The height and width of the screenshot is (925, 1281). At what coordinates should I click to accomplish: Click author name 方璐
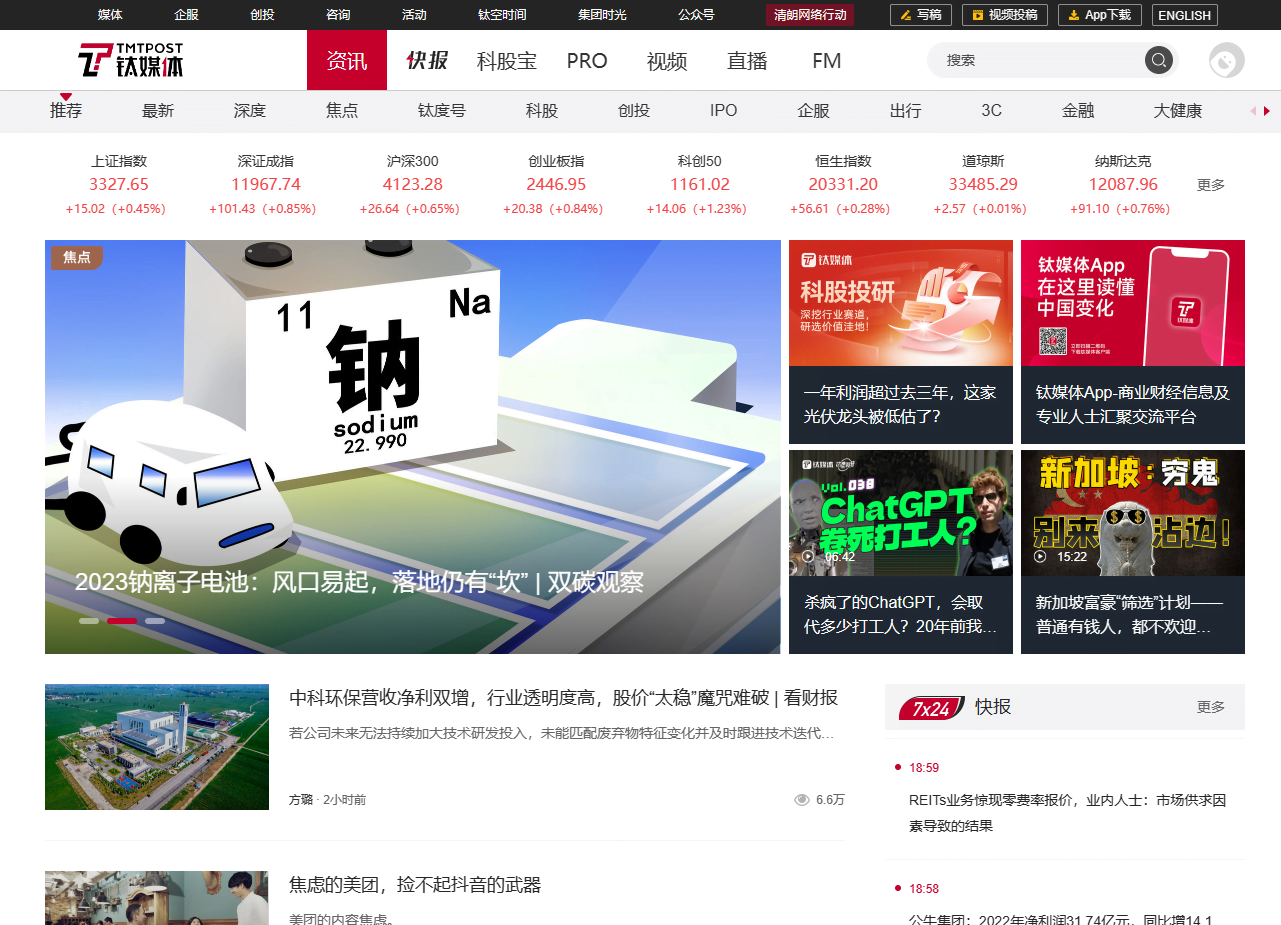[301, 800]
